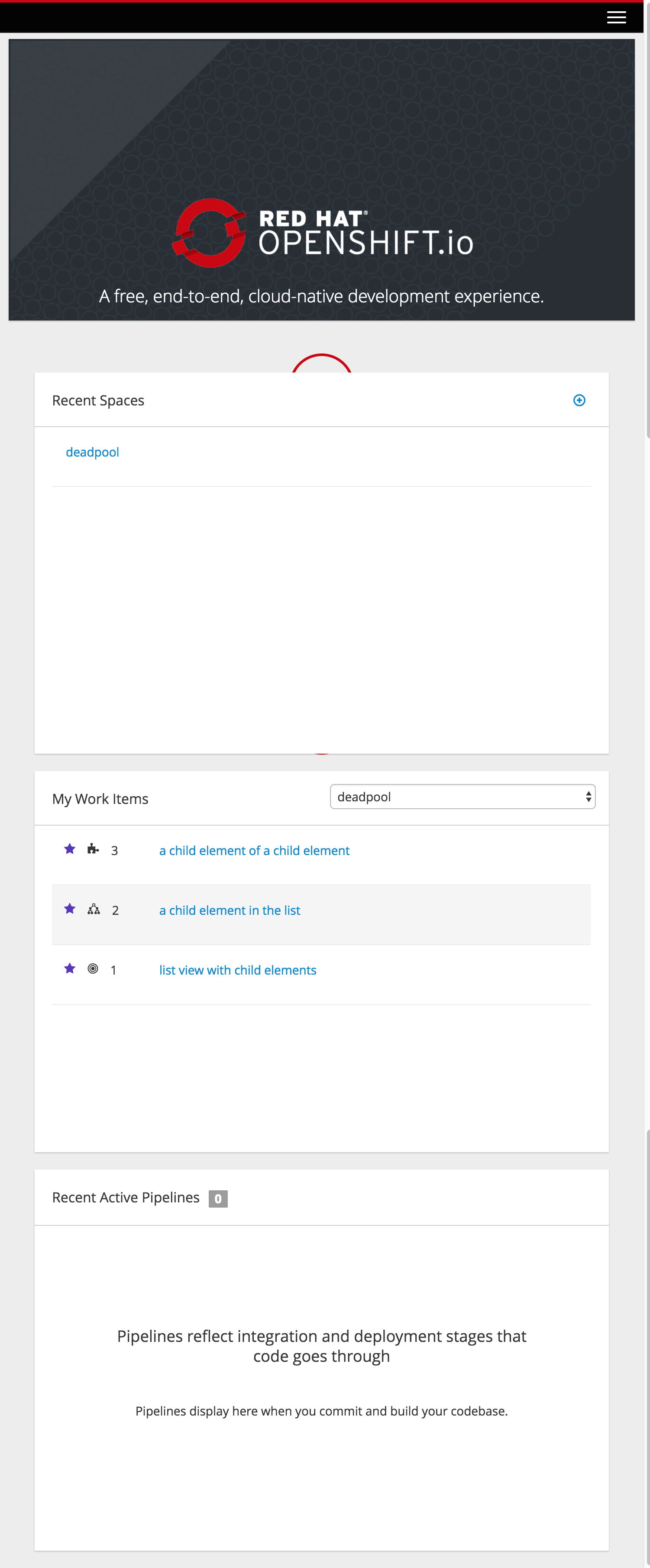Click the add space plus icon
The width and height of the screenshot is (650, 1568).
(x=579, y=400)
